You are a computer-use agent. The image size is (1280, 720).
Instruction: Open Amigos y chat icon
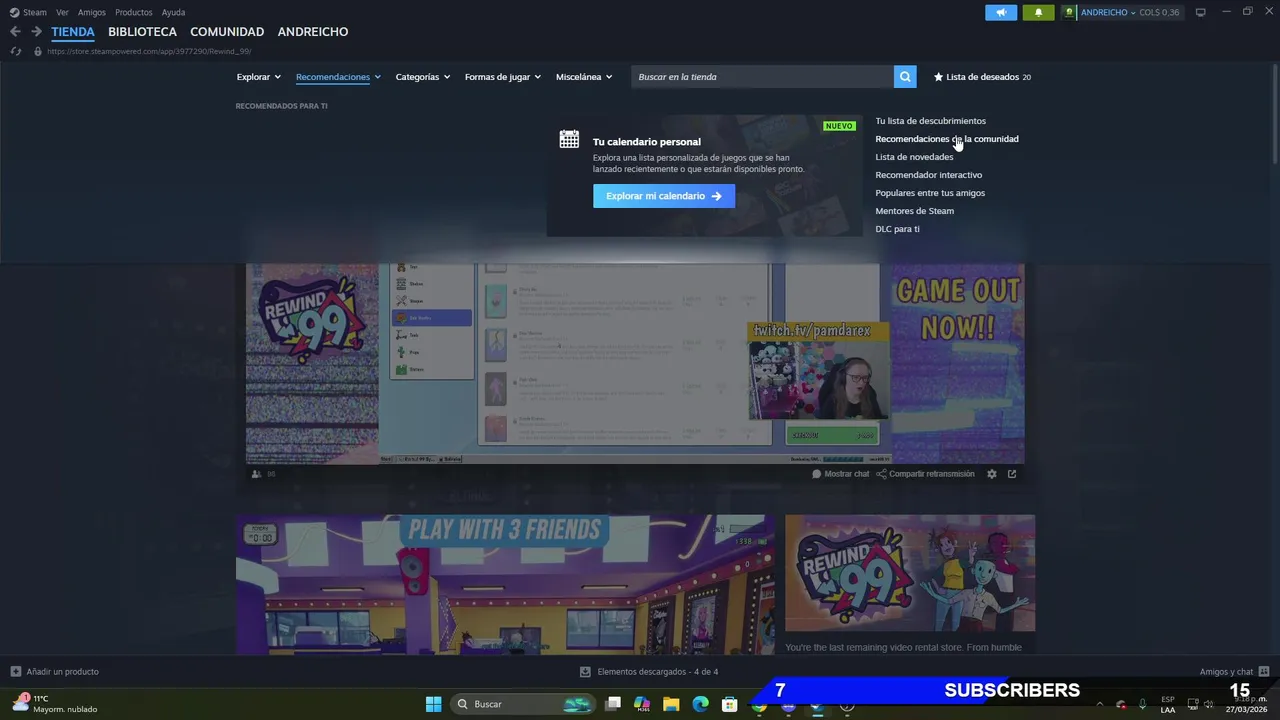[x=1264, y=672]
